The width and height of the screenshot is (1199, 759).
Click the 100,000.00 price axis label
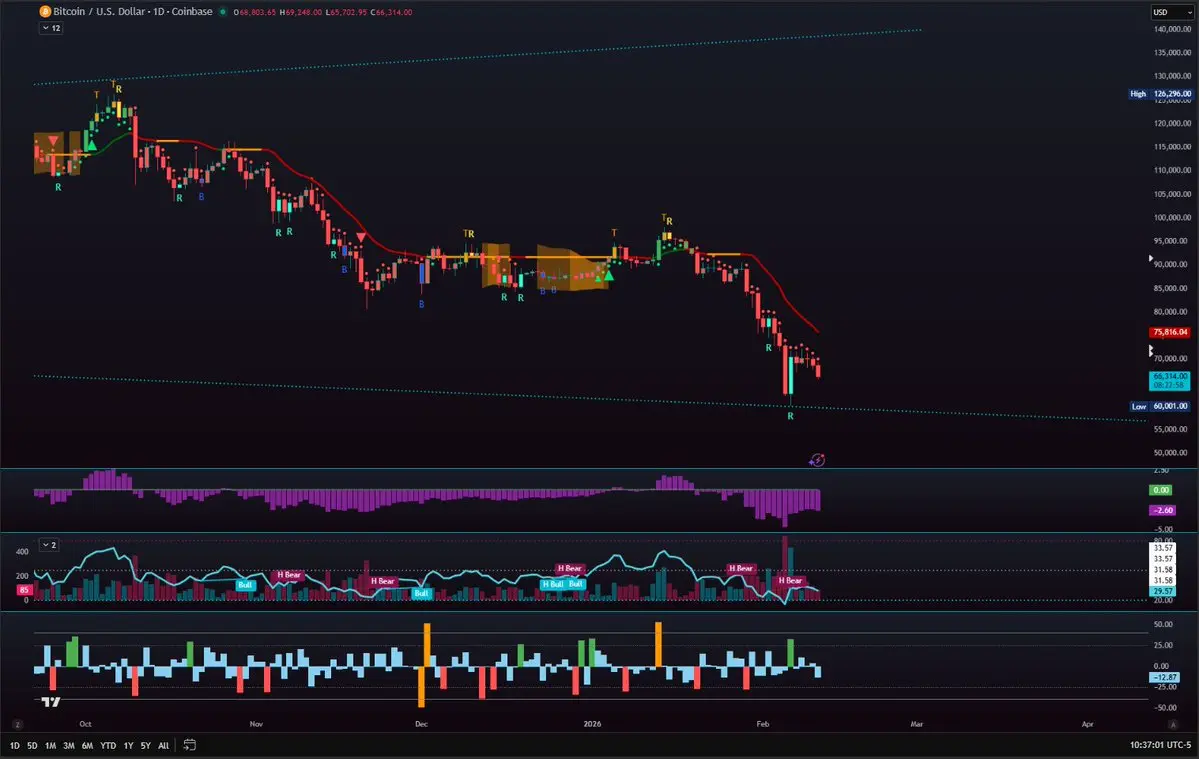[1172, 218]
